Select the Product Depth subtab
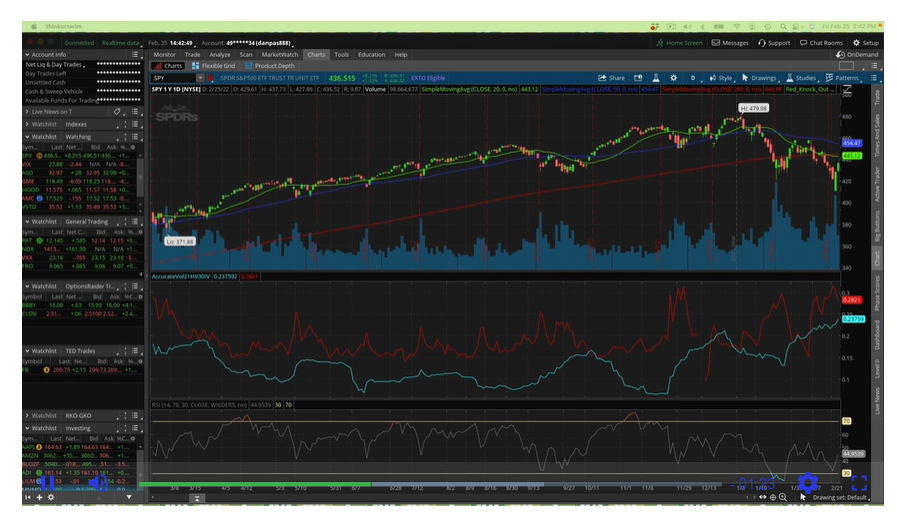 tap(269, 66)
